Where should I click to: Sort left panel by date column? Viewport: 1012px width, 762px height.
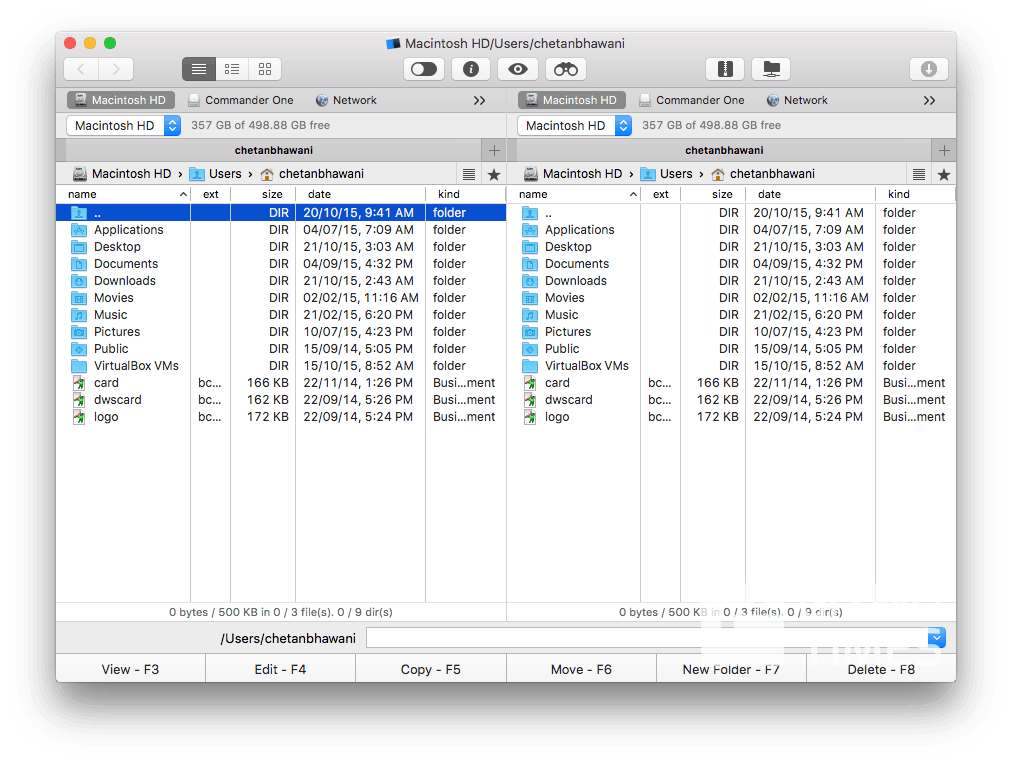click(x=360, y=194)
